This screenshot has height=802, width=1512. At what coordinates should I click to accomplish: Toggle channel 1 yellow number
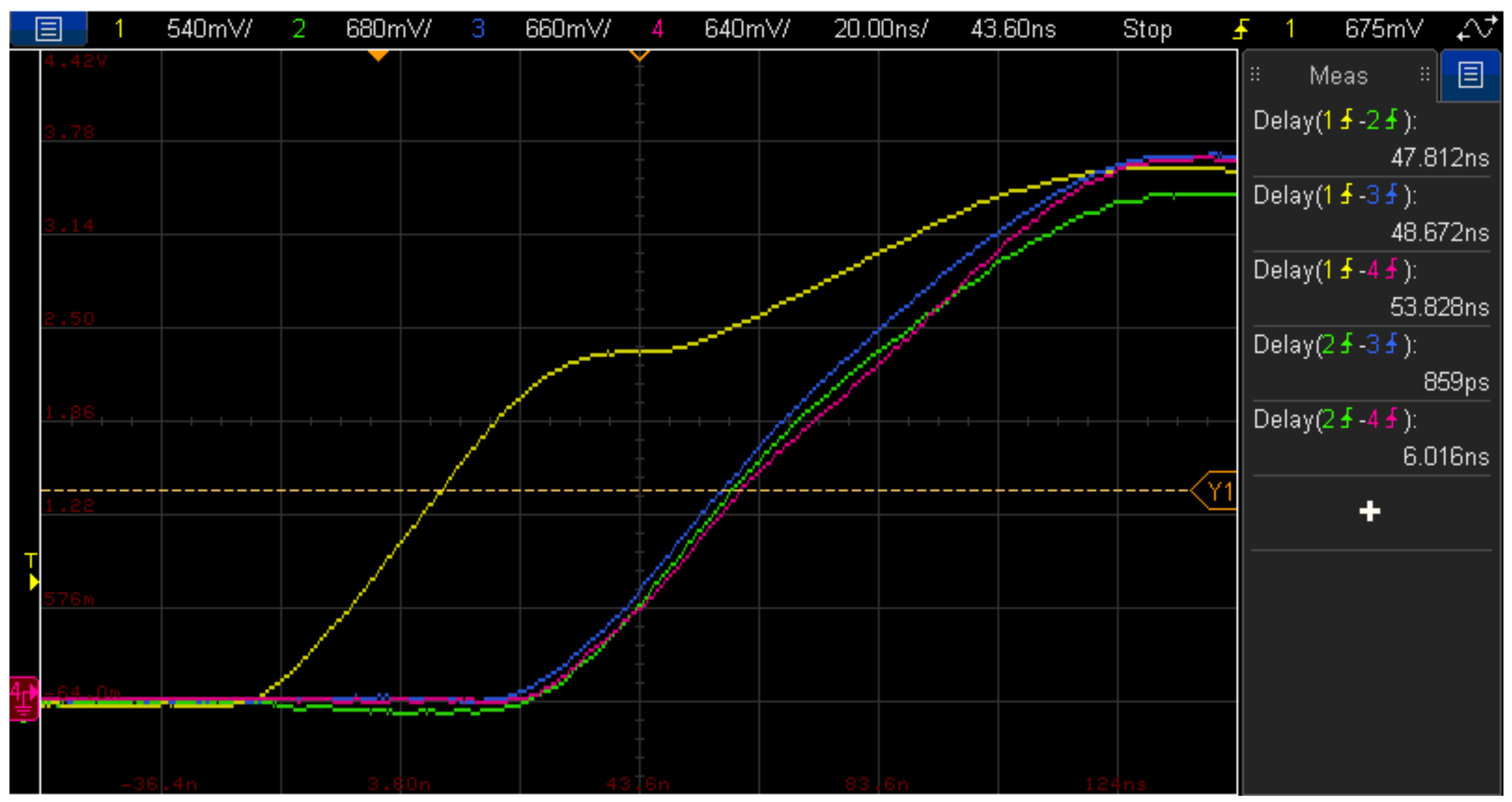tap(119, 28)
